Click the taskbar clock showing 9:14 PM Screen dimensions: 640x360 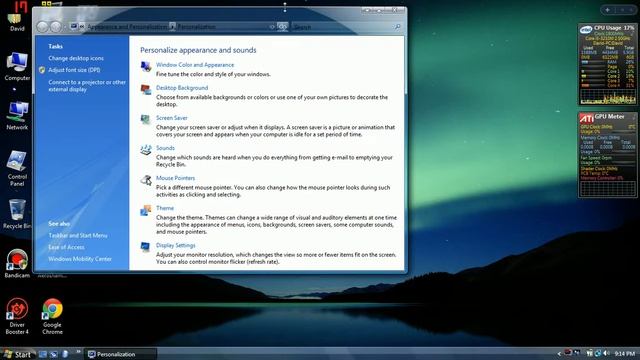coord(624,354)
